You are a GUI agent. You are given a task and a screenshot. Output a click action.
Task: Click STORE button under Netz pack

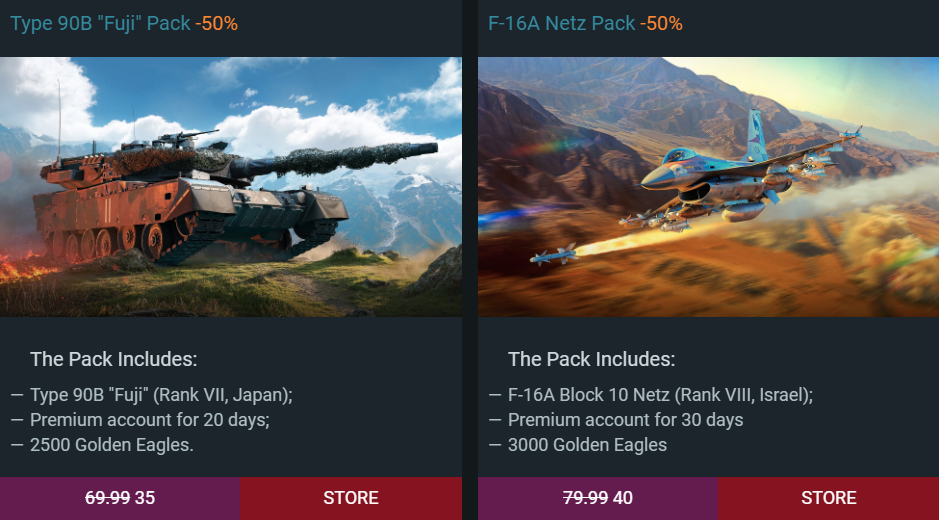(x=829, y=498)
